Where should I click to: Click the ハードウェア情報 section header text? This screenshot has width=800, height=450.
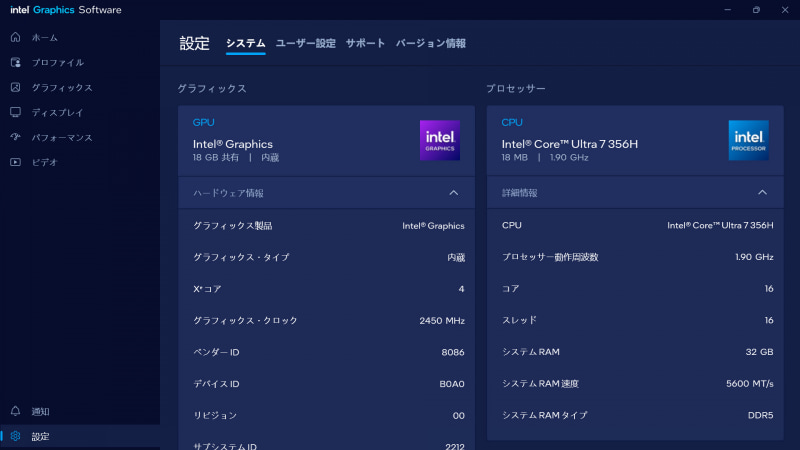tap(228, 193)
